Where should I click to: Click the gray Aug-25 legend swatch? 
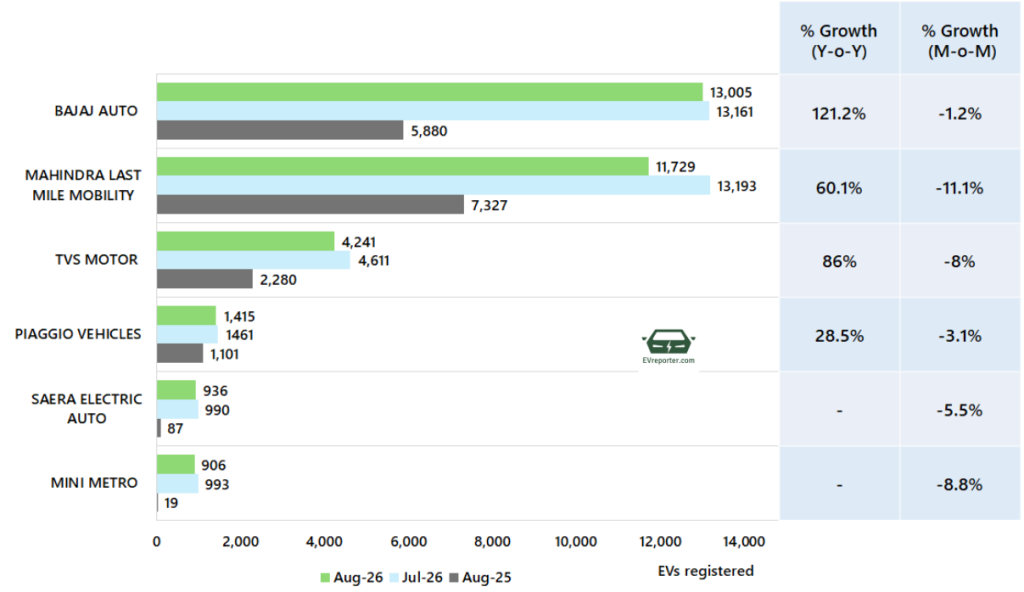(x=454, y=578)
